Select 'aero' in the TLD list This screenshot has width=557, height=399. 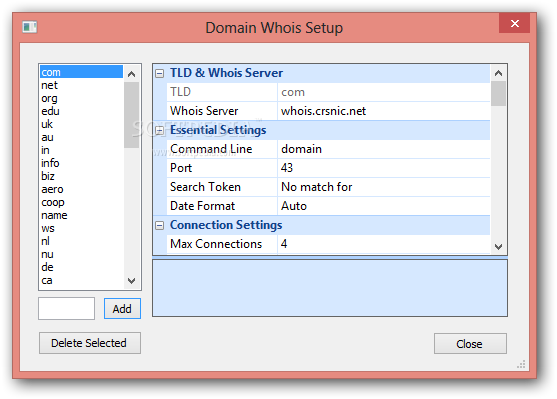(81, 189)
